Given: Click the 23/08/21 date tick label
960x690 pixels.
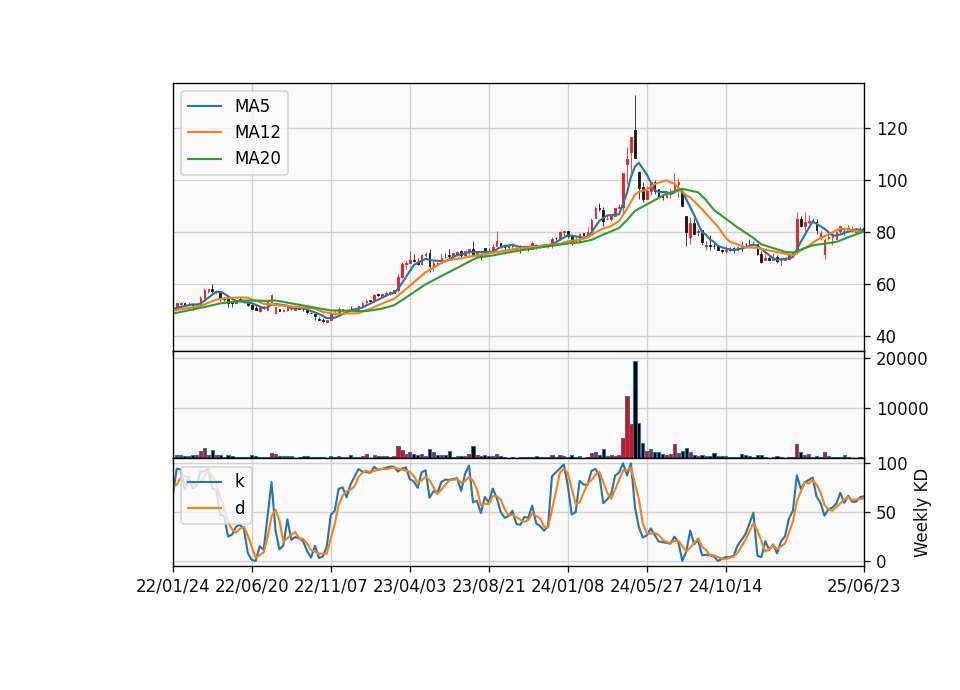Looking at the screenshot, I should point(489,586).
